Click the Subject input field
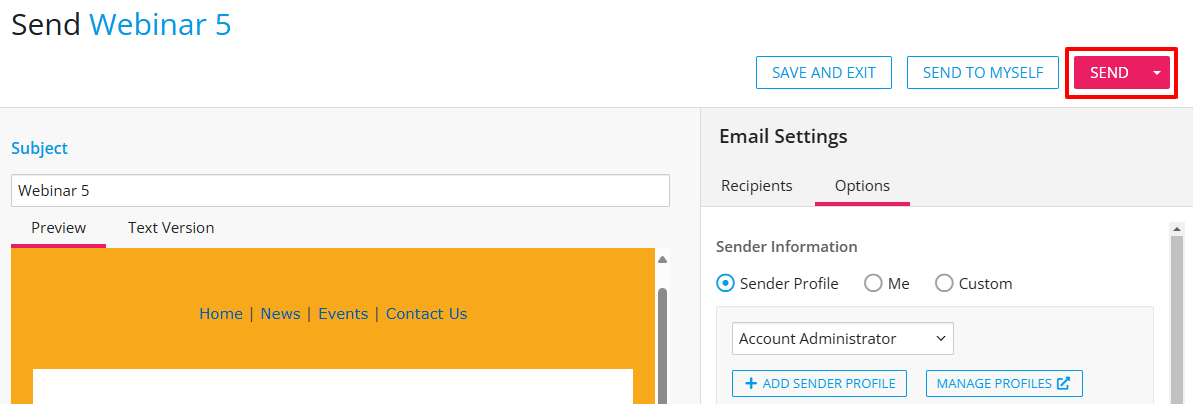Viewport: 1193px width, 404px height. [340, 190]
